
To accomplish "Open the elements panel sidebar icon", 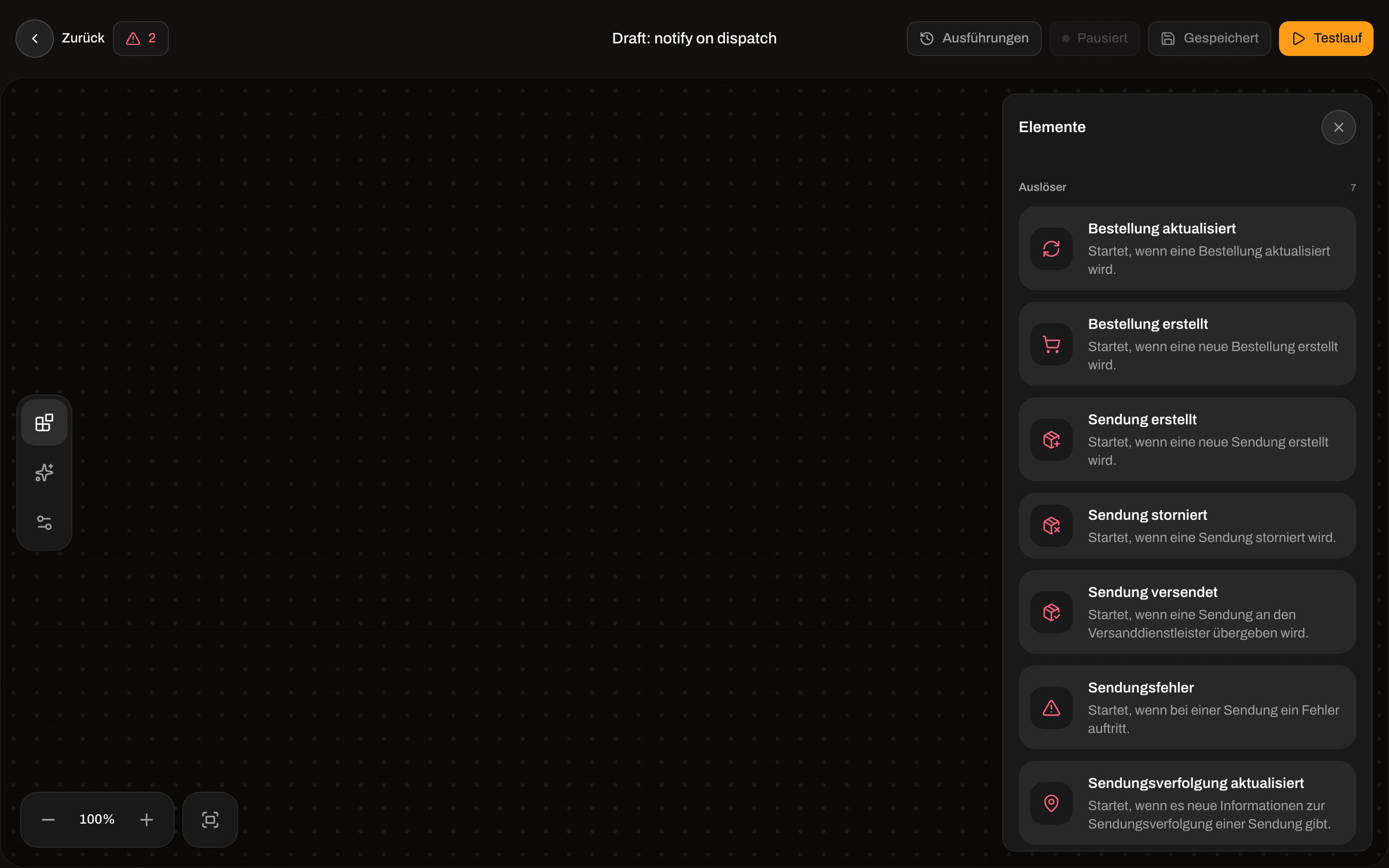I will [x=44, y=422].
